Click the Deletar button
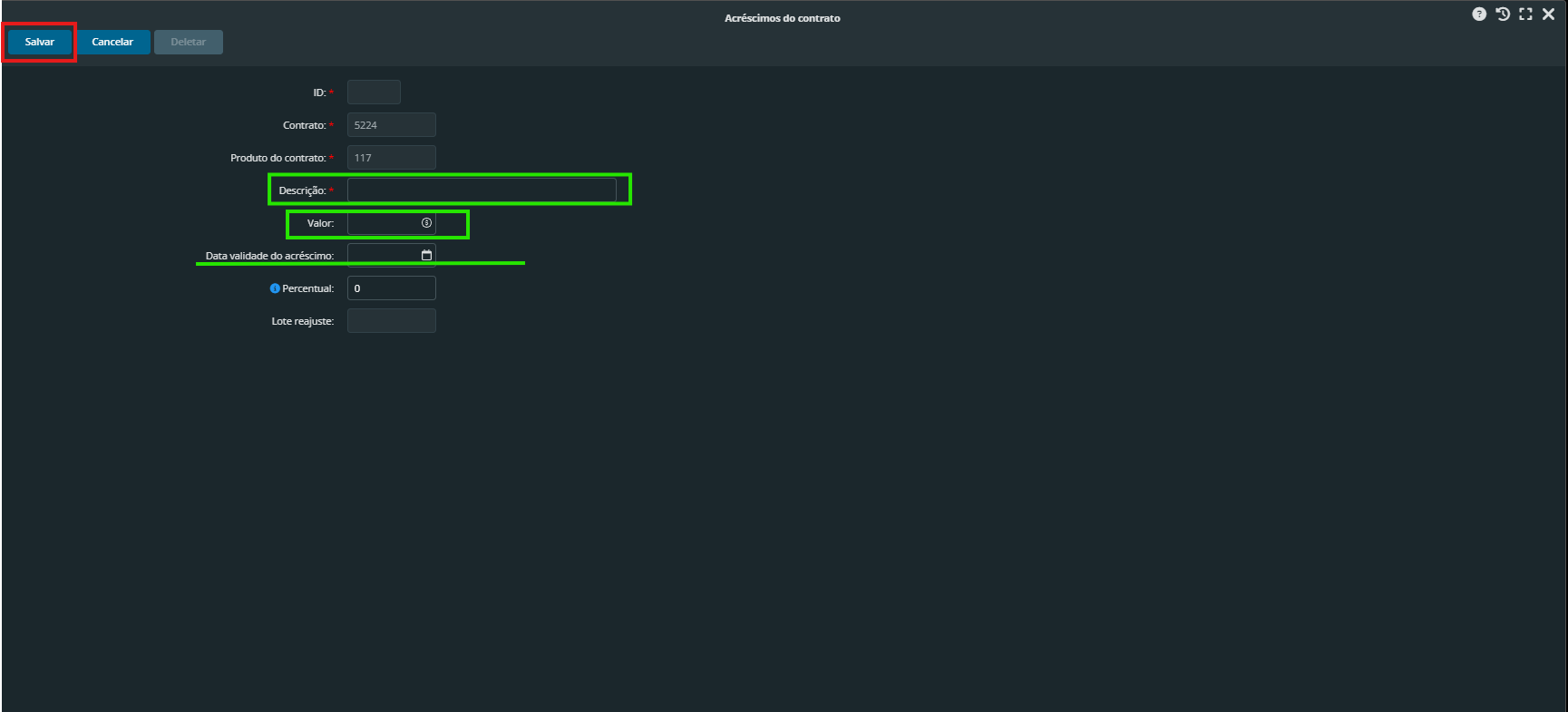This screenshot has height=712, width=1568. pos(188,42)
